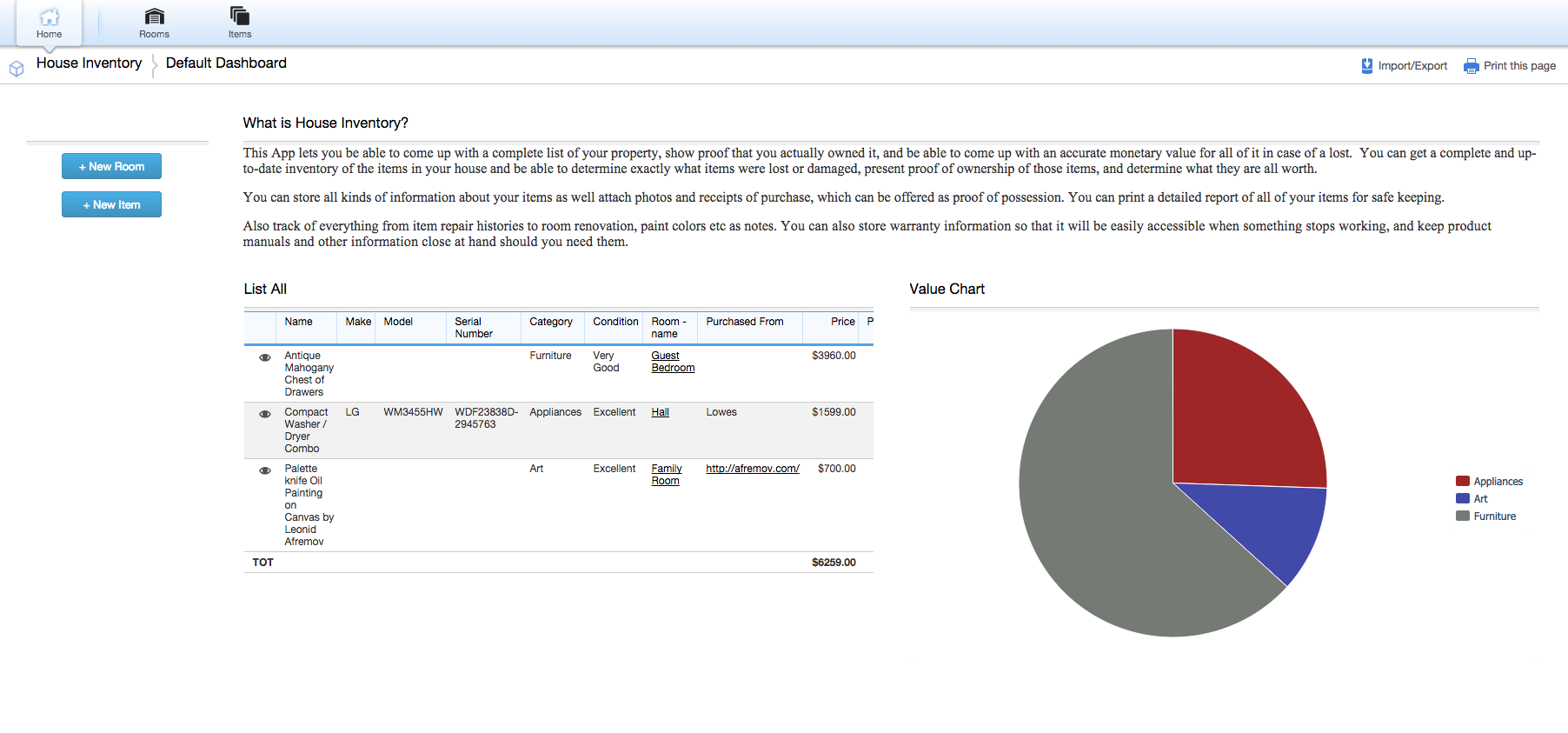Sort table by Condition column header
1568x733 pixels.
tap(615, 322)
